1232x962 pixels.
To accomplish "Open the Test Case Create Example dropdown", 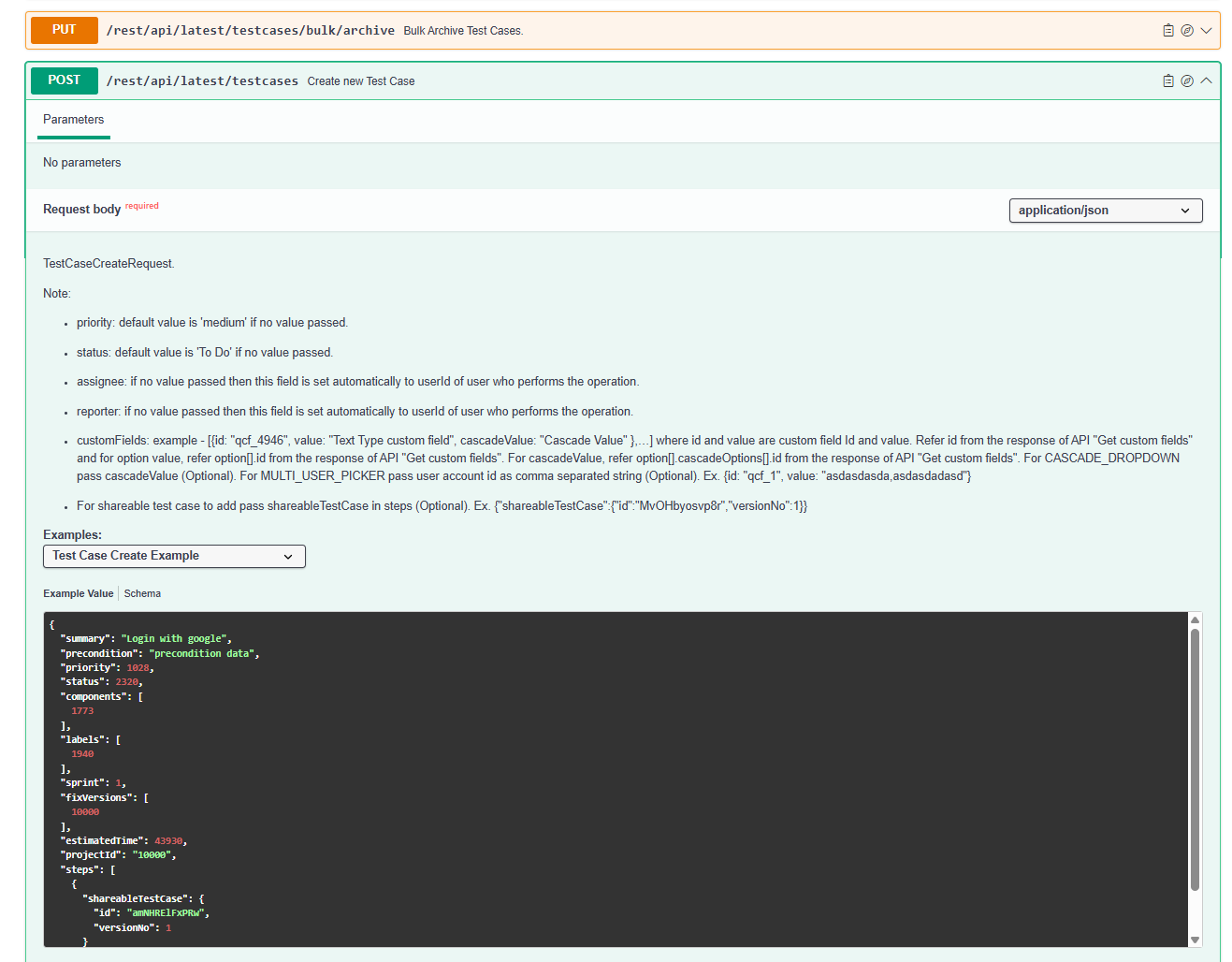I will 174,556.
